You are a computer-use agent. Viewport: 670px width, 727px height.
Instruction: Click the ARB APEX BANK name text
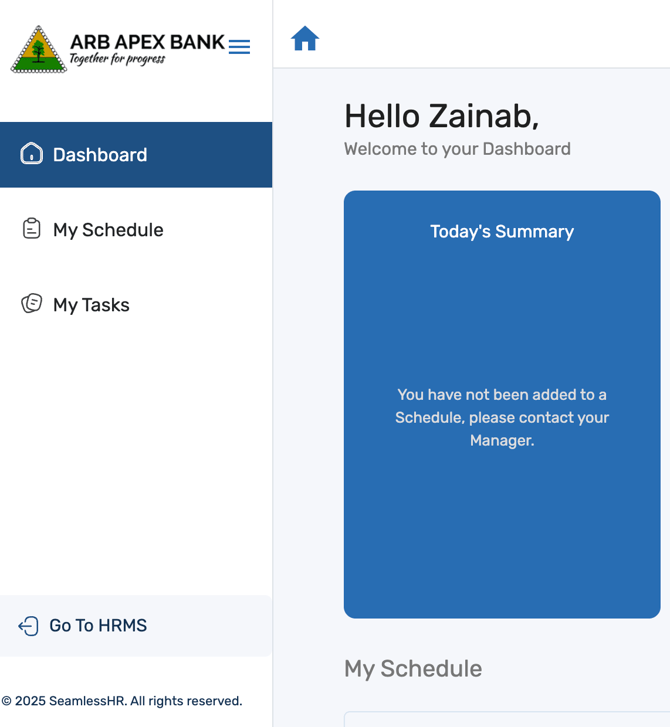(147, 42)
